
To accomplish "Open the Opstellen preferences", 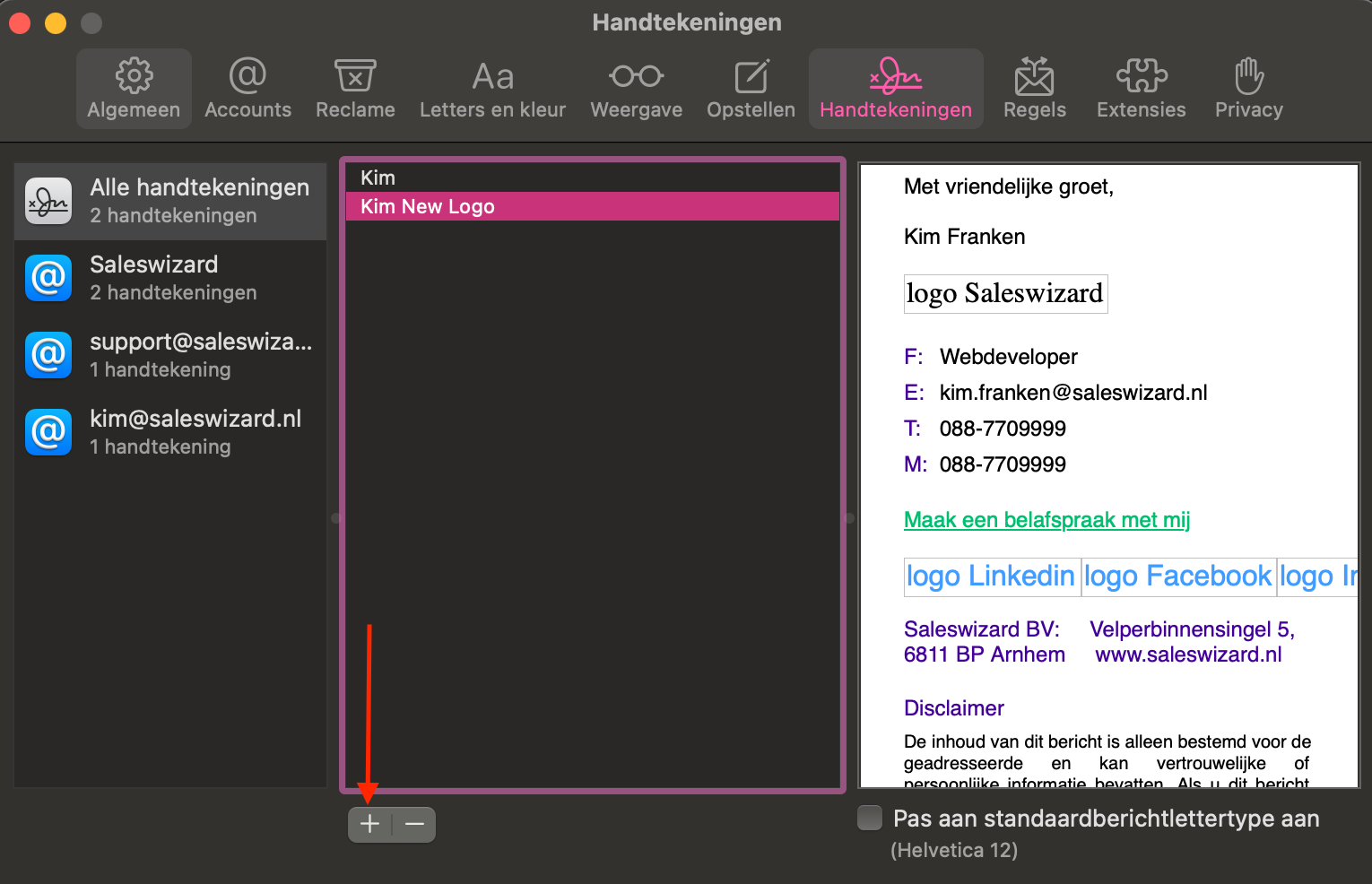I will coord(751,89).
